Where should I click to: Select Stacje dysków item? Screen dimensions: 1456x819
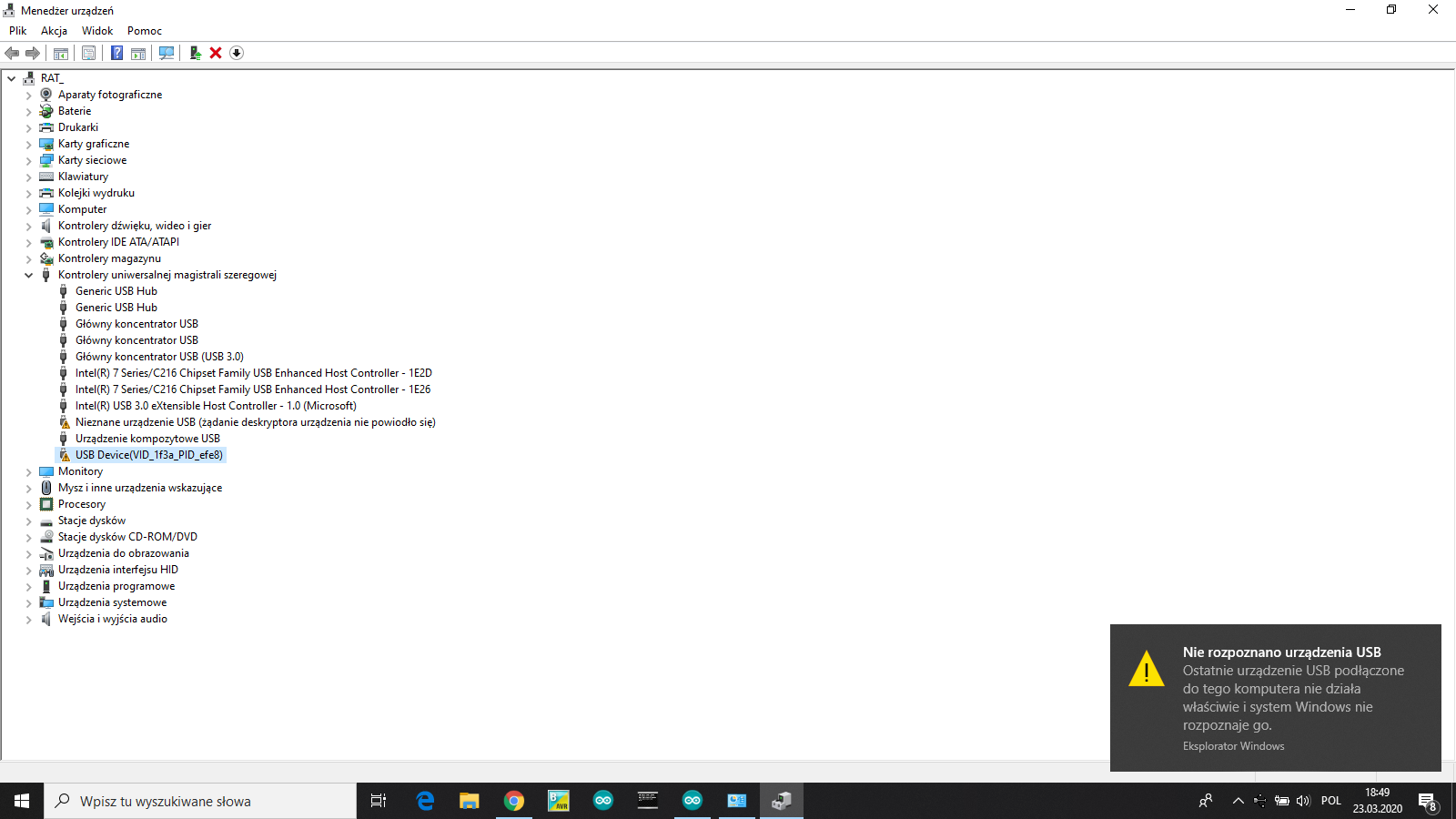click(x=92, y=521)
